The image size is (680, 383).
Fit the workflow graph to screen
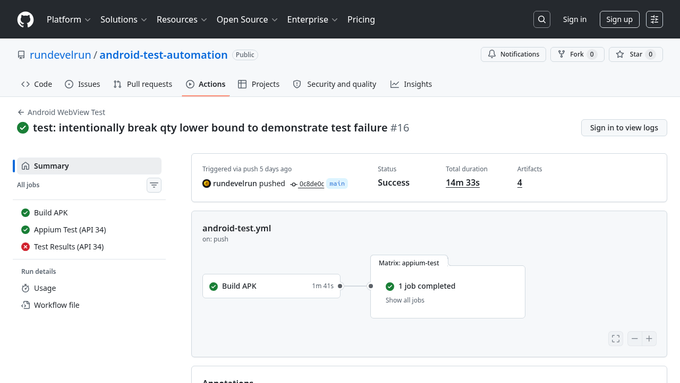point(616,339)
